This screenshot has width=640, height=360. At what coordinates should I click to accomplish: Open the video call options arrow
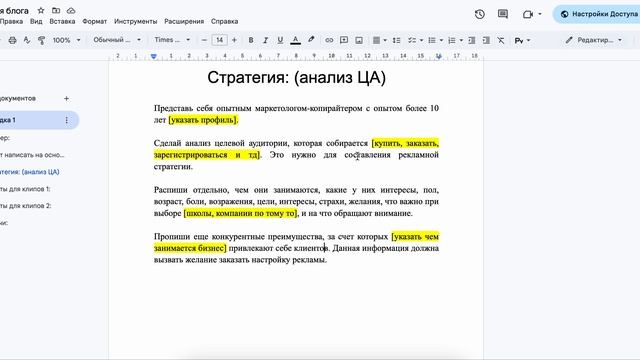tap(540, 14)
